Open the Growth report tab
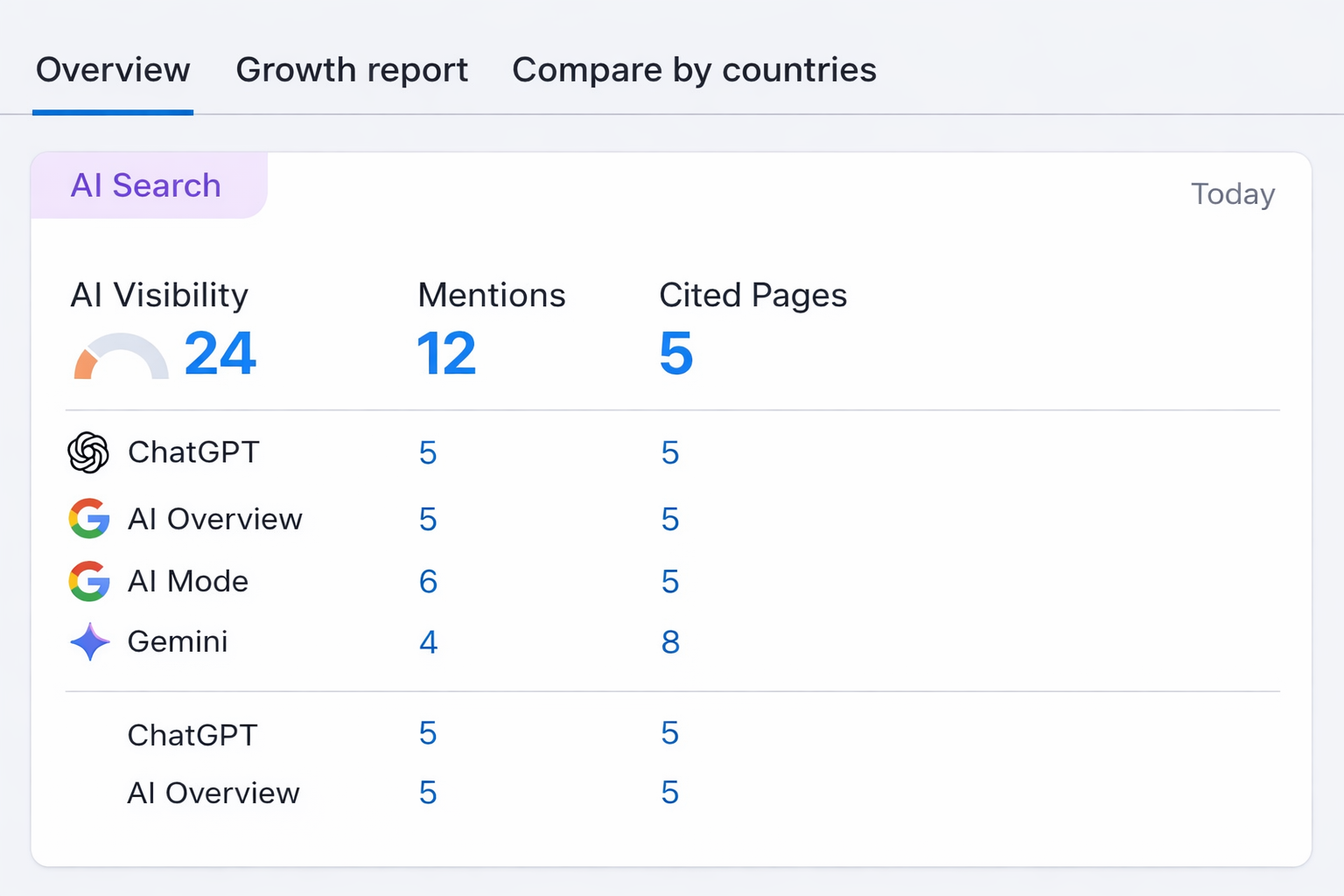The image size is (1344, 896). [352, 70]
